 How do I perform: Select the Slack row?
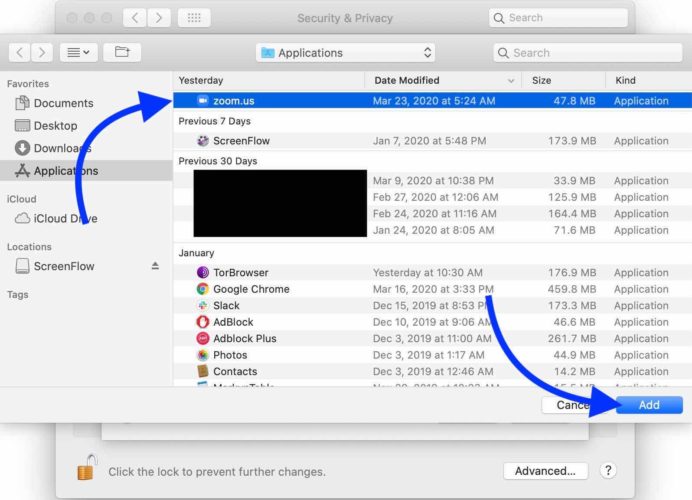pos(432,305)
